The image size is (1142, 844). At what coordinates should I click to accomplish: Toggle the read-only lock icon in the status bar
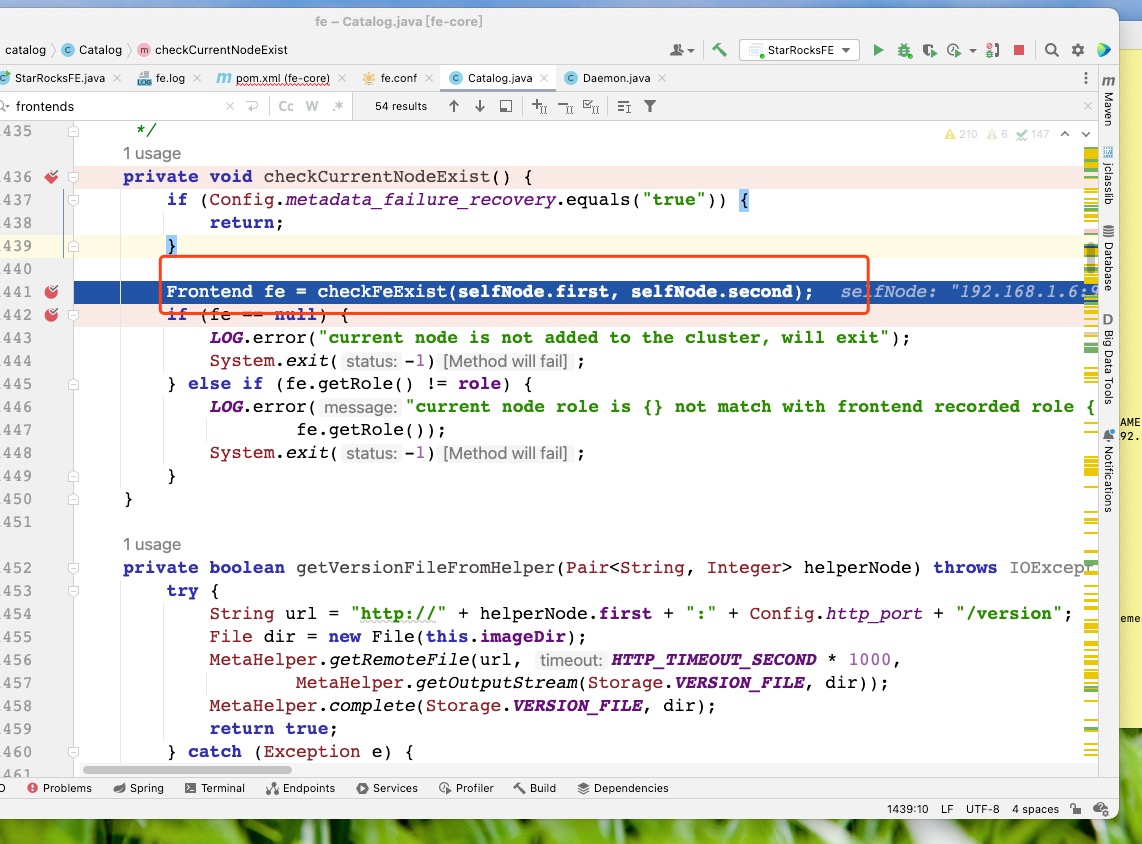point(1076,809)
